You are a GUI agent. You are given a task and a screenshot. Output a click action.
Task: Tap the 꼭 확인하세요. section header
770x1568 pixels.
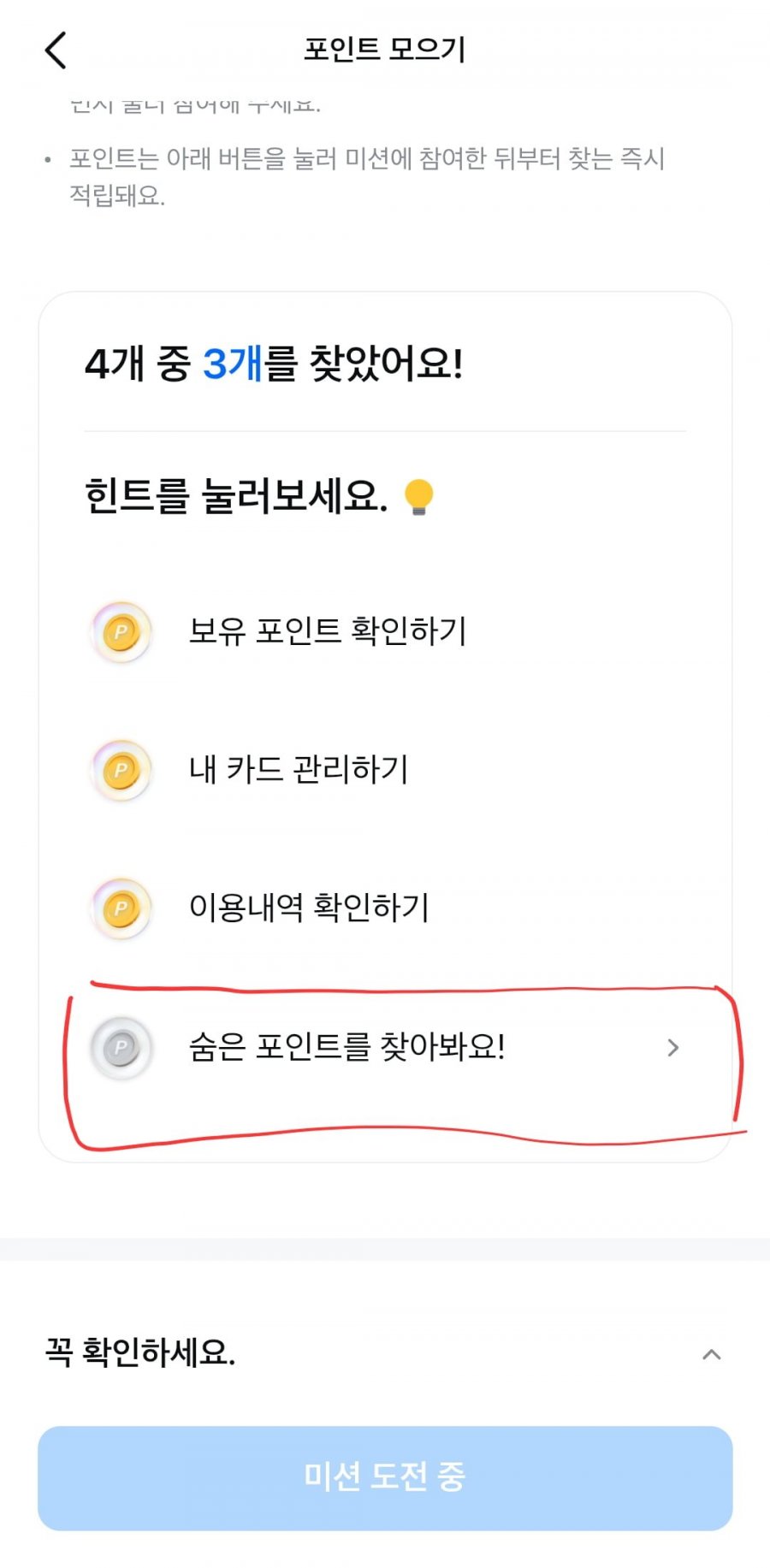pos(385,1353)
